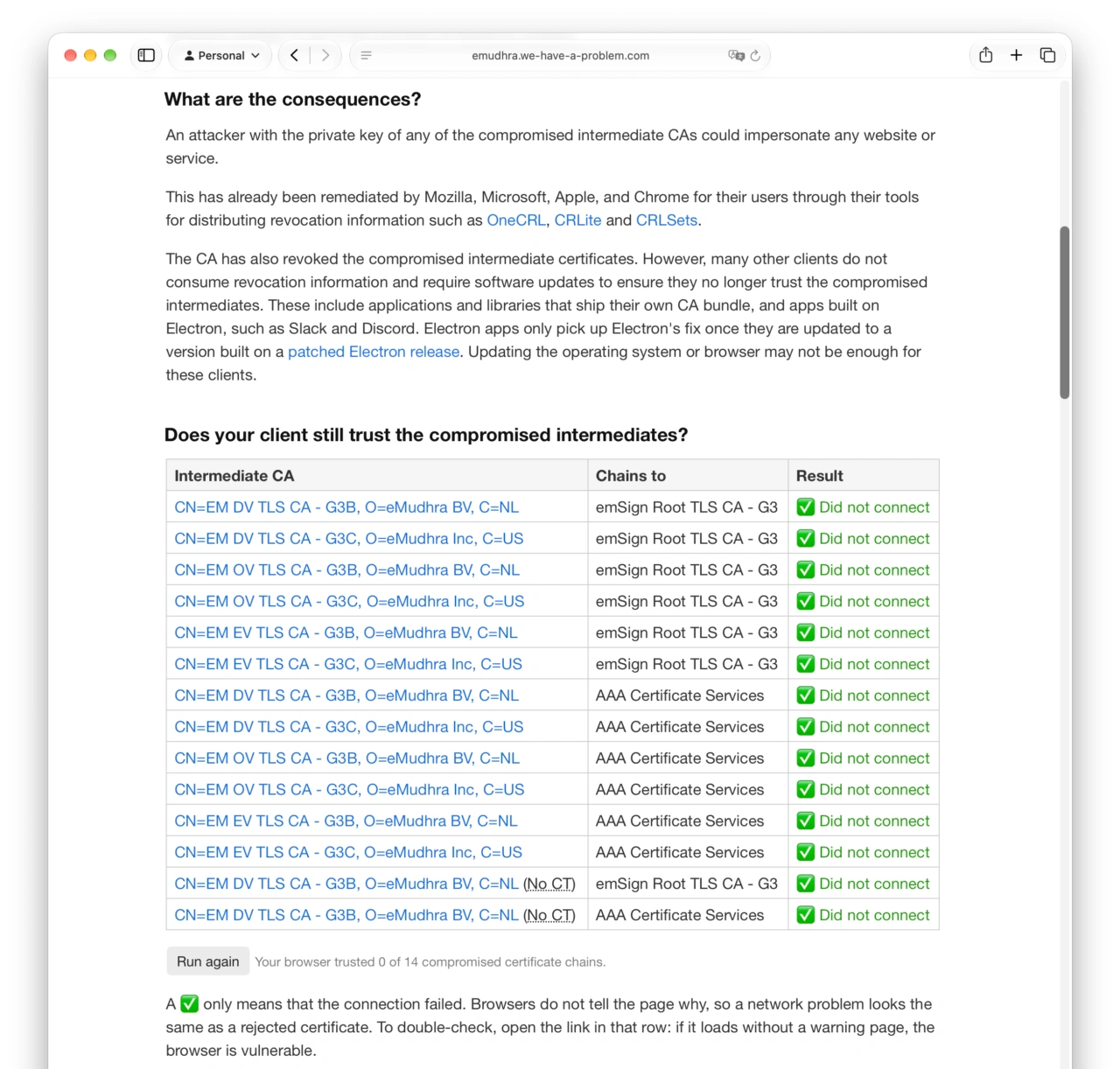
Task: Click "Did not connect" in the last table row
Action: [874, 915]
